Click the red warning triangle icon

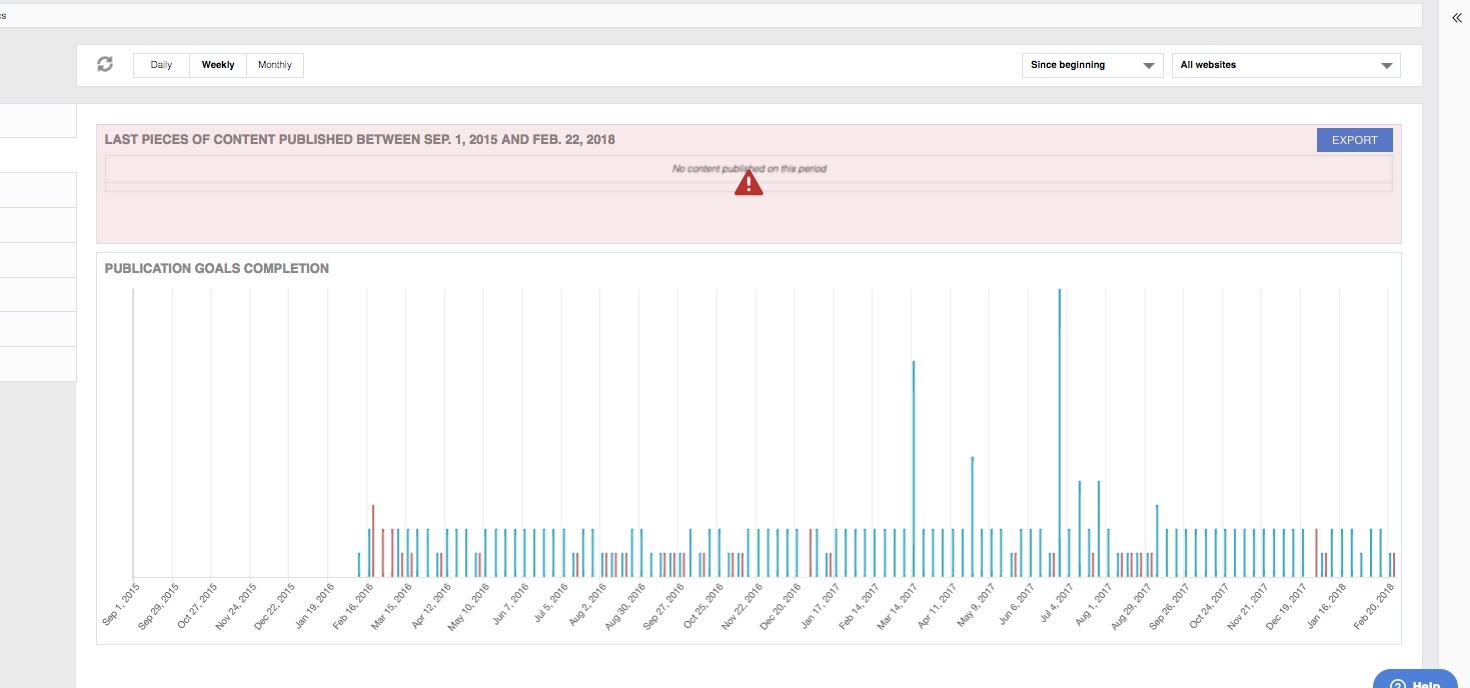tap(749, 183)
